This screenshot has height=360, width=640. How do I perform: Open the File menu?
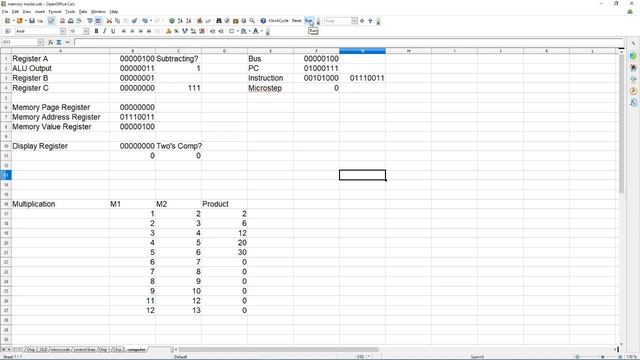(5, 12)
